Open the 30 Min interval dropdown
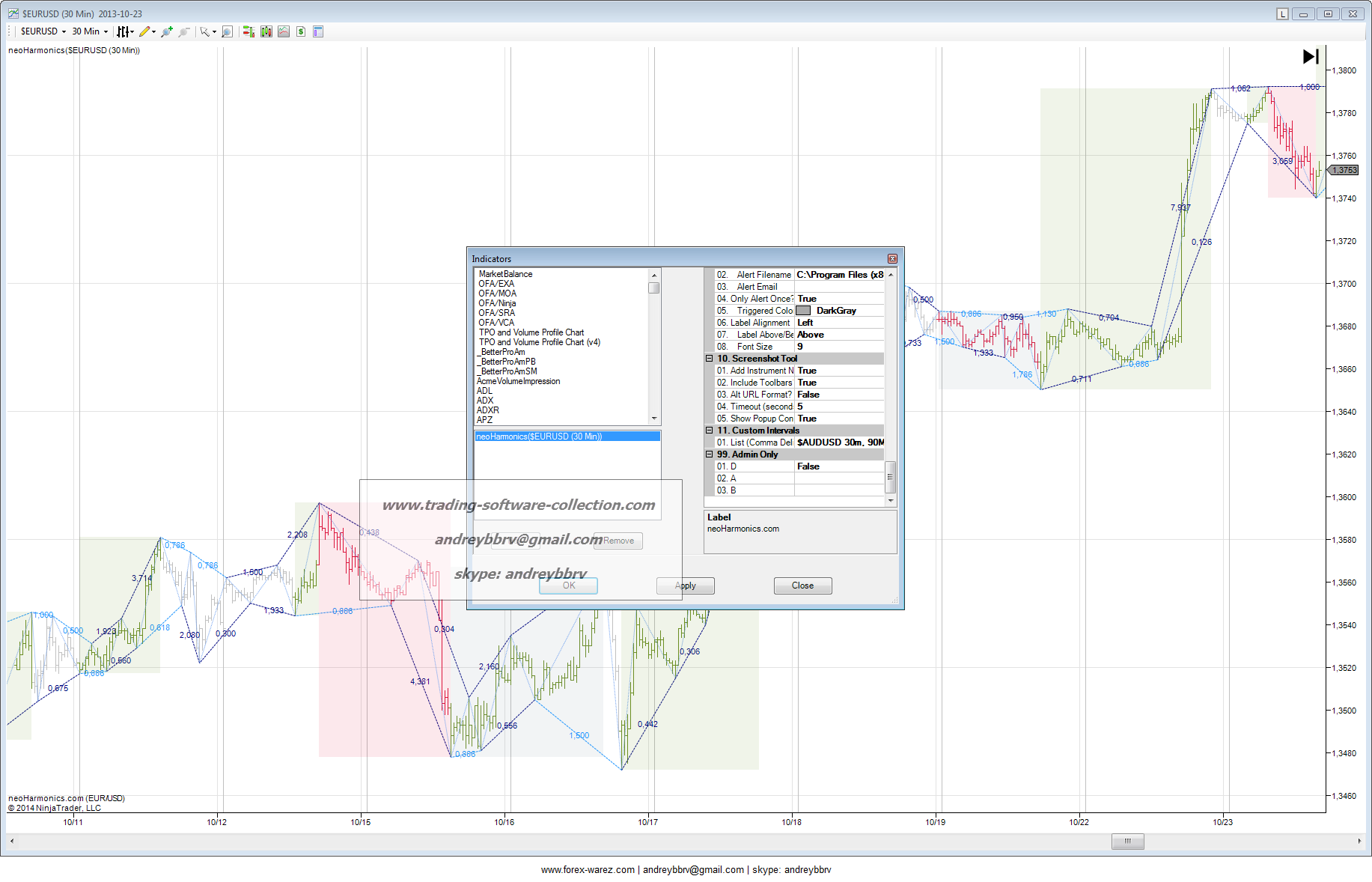This screenshot has height=882, width=1372. 90,31
